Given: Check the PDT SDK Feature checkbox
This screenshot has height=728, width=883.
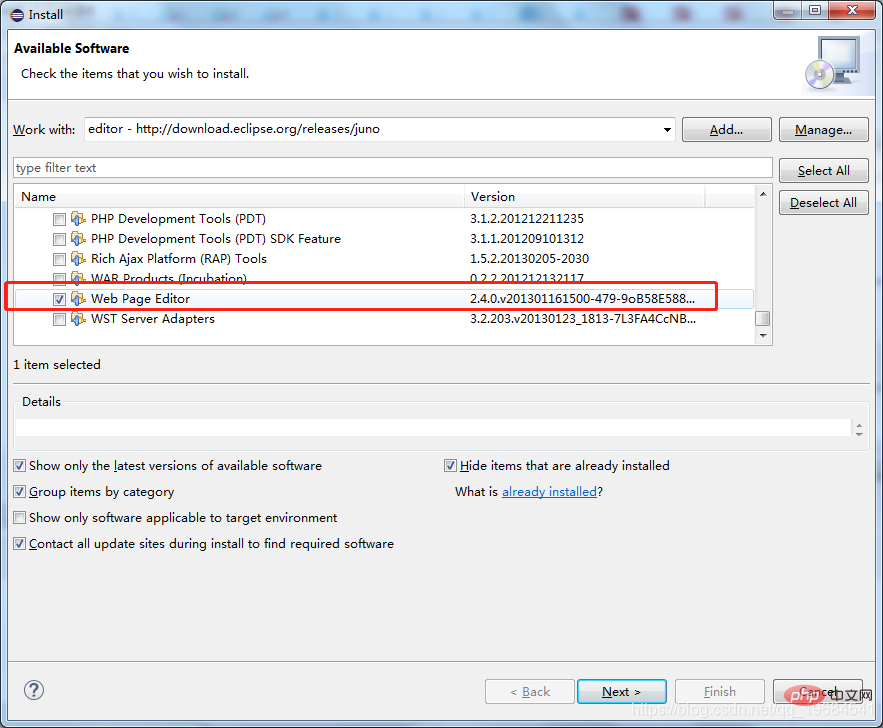Looking at the screenshot, I should 59,239.
